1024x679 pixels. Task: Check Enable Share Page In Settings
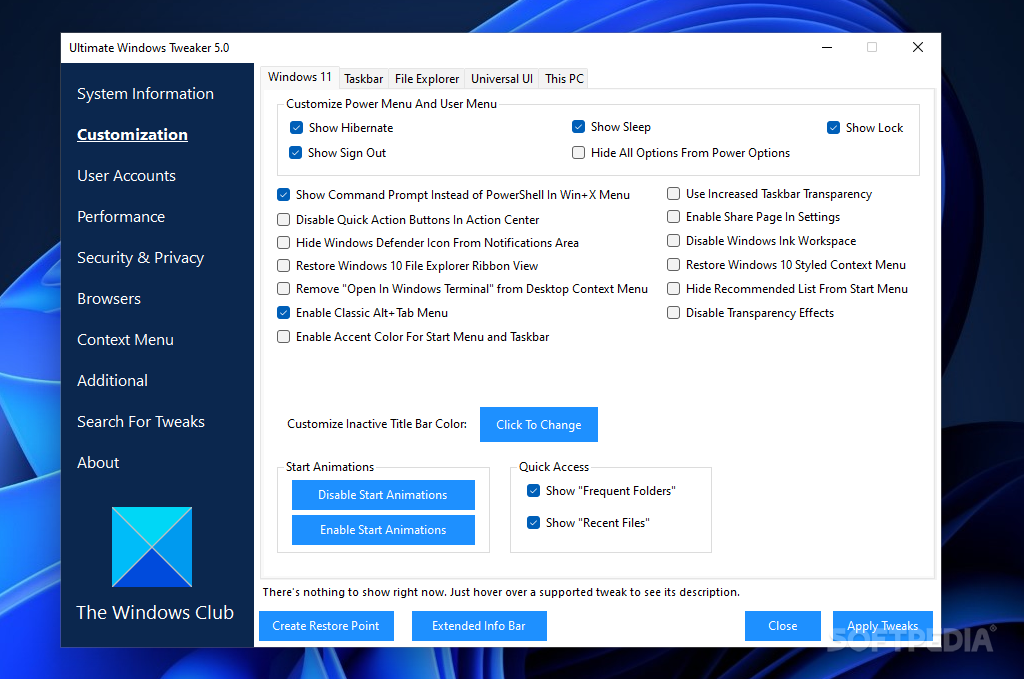[x=673, y=217]
